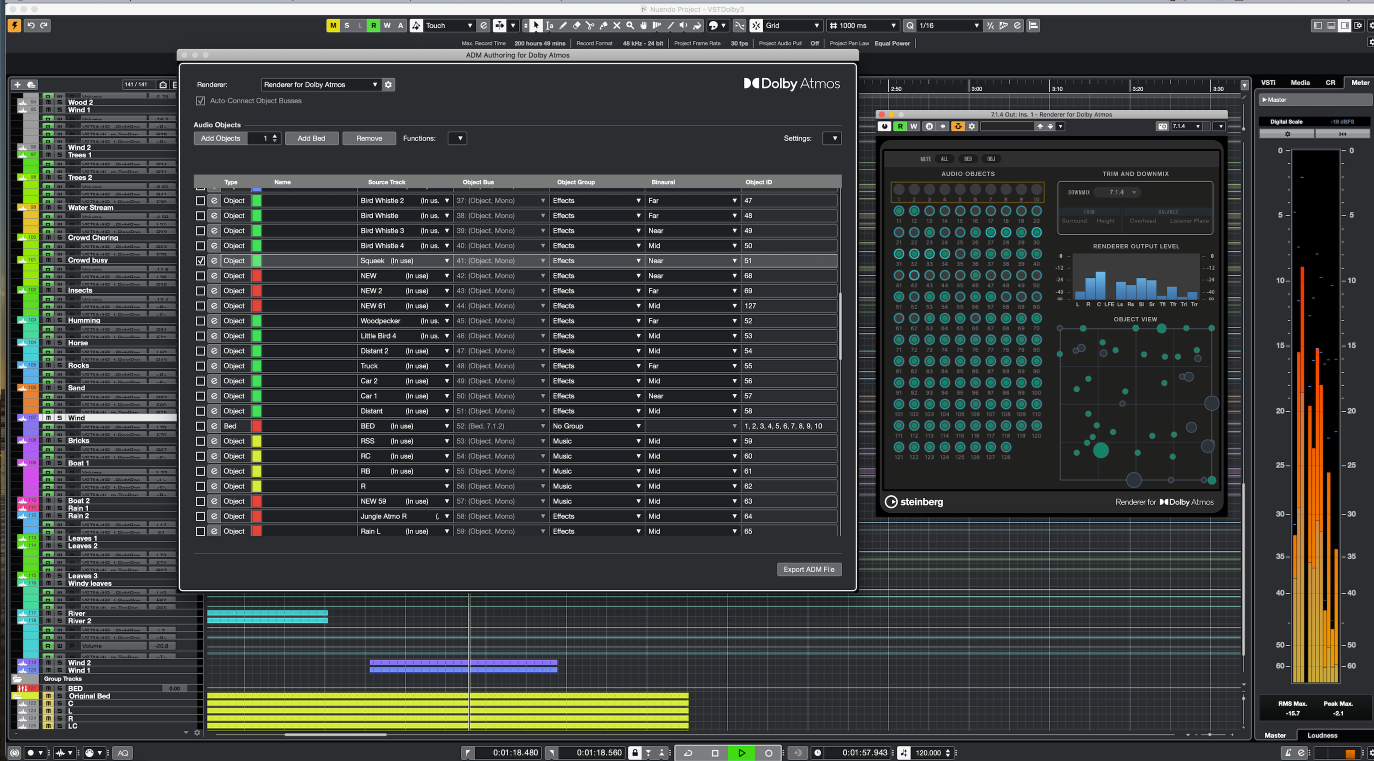Open renderer settings gear next to Renderer dropdown
This screenshot has width=1374, height=761.
(x=389, y=85)
